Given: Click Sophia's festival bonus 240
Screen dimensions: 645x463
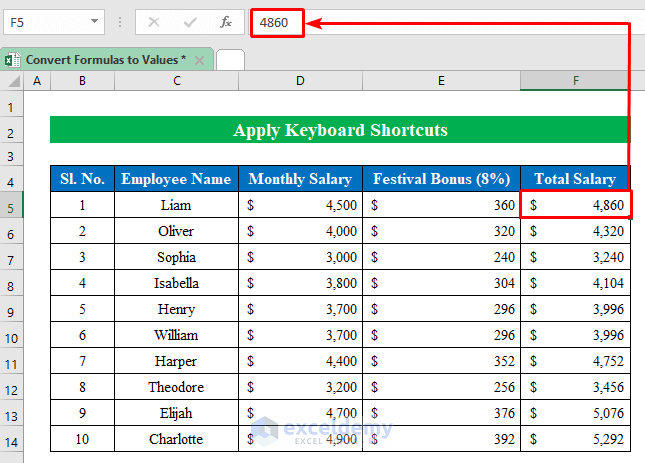Looking at the screenshot, I should coord(441,257).
